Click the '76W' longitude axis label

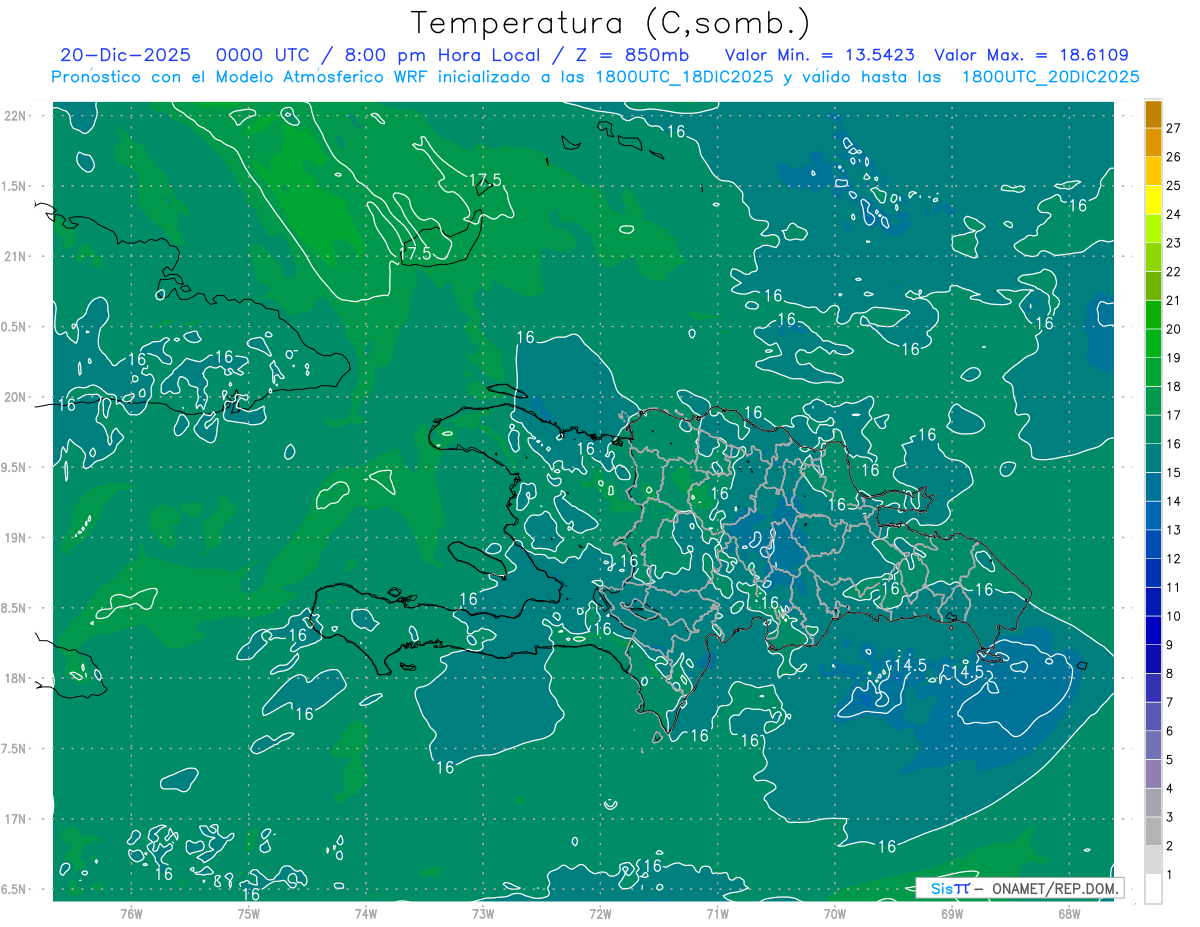pos(131,914)
